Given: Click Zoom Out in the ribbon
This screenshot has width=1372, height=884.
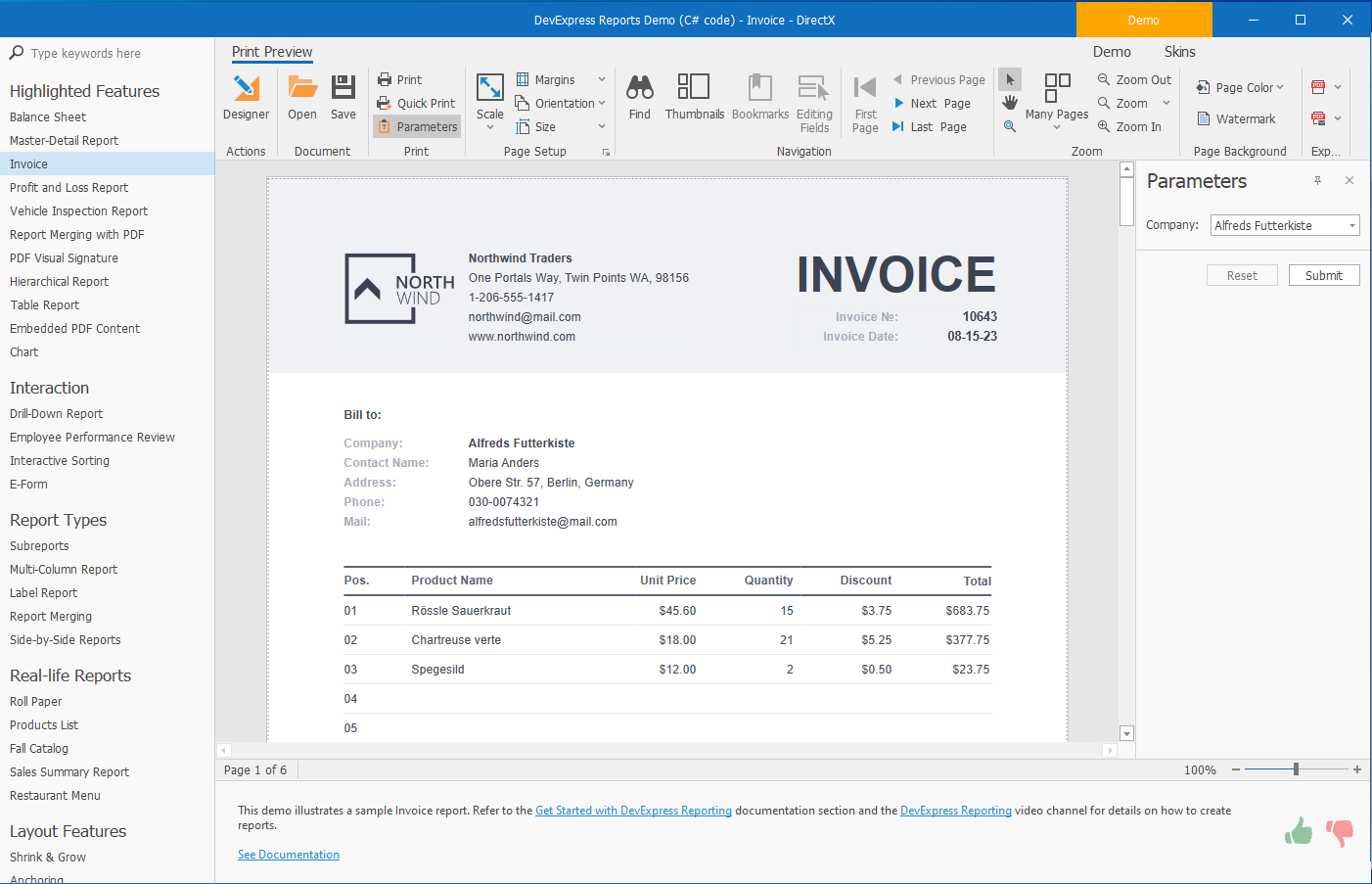Looking at the screenshot, I should click(x=1134, y=79).
